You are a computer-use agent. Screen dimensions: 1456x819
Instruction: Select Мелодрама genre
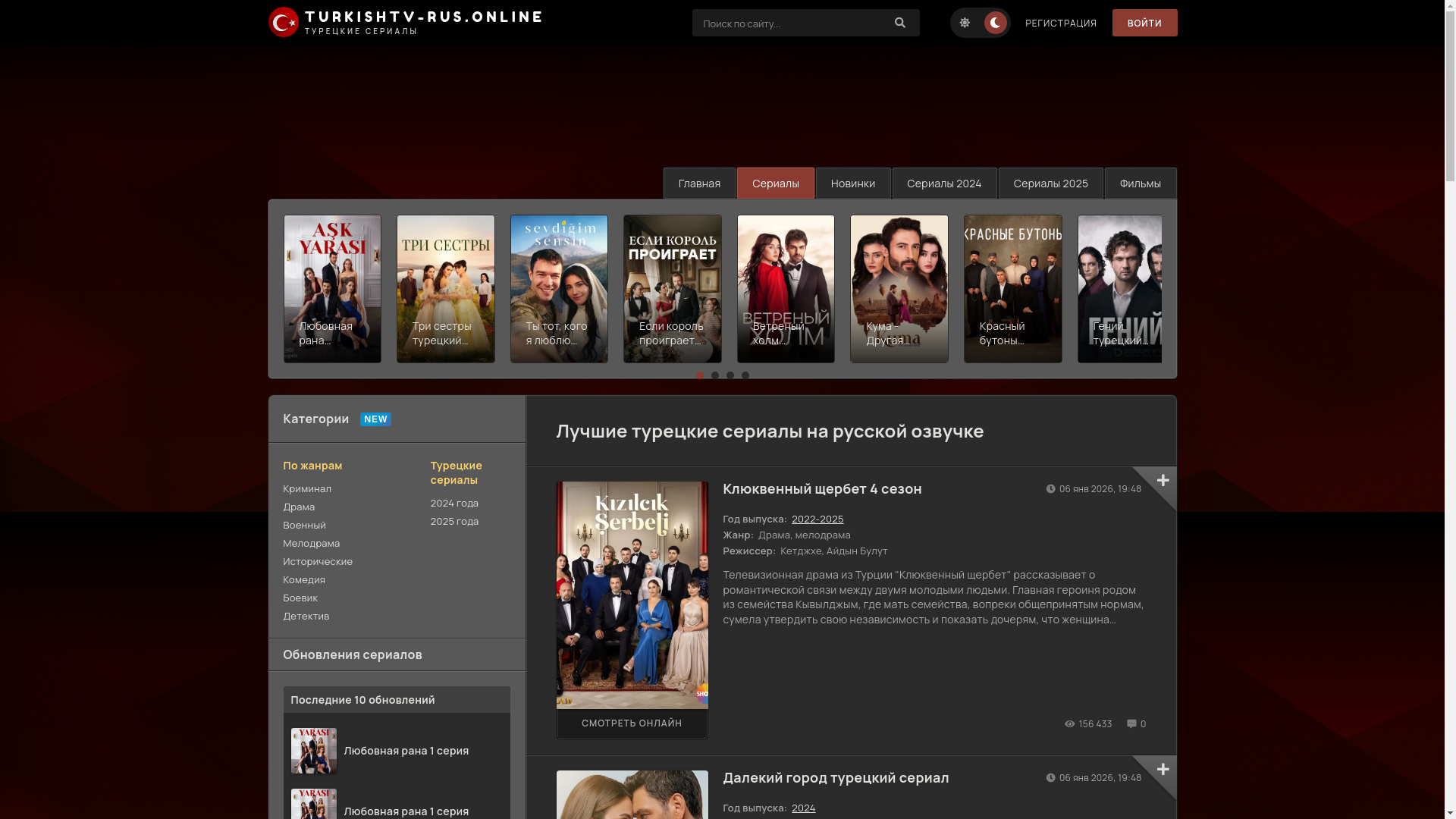coord(311,544)
